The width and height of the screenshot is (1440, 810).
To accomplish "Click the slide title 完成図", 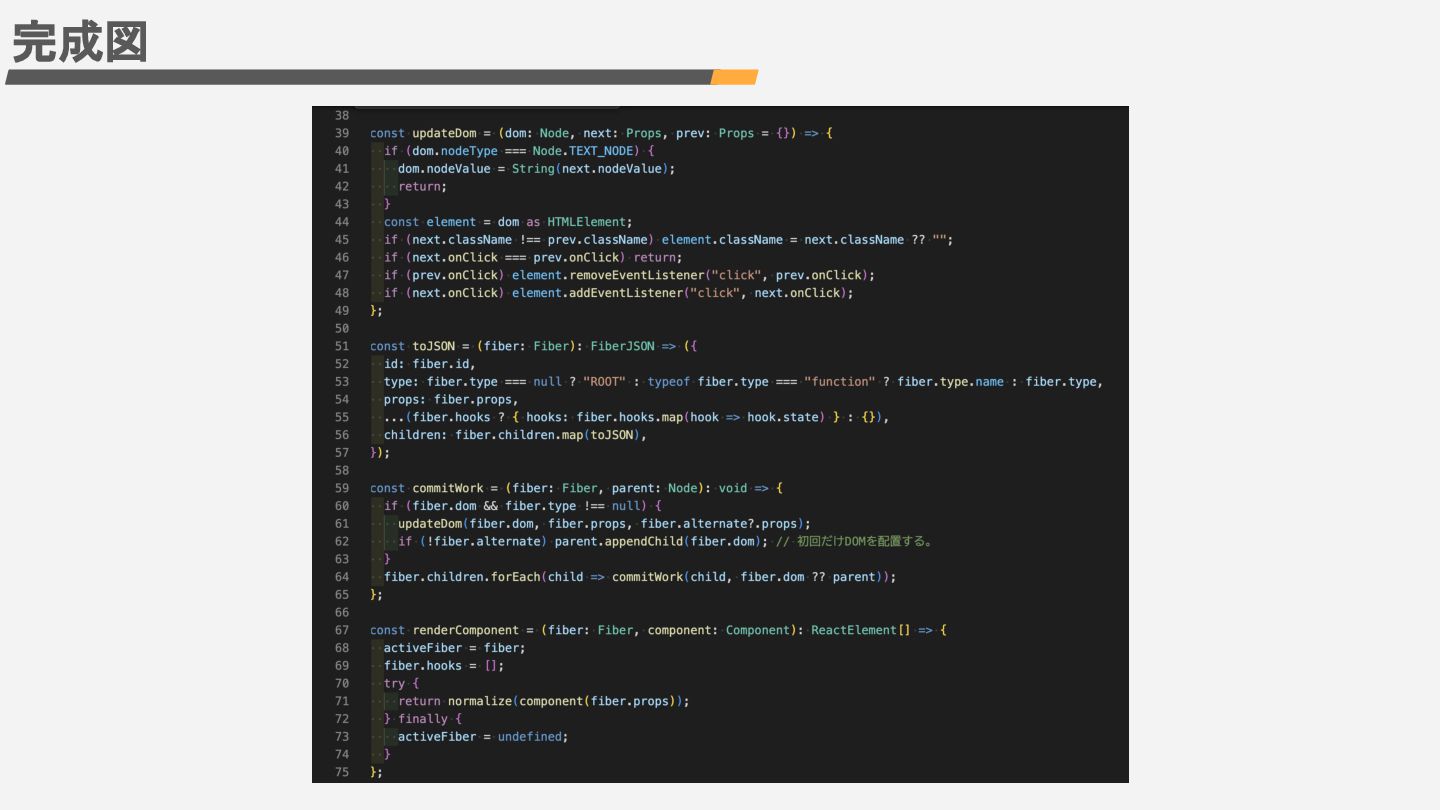I will coord(80,43).
